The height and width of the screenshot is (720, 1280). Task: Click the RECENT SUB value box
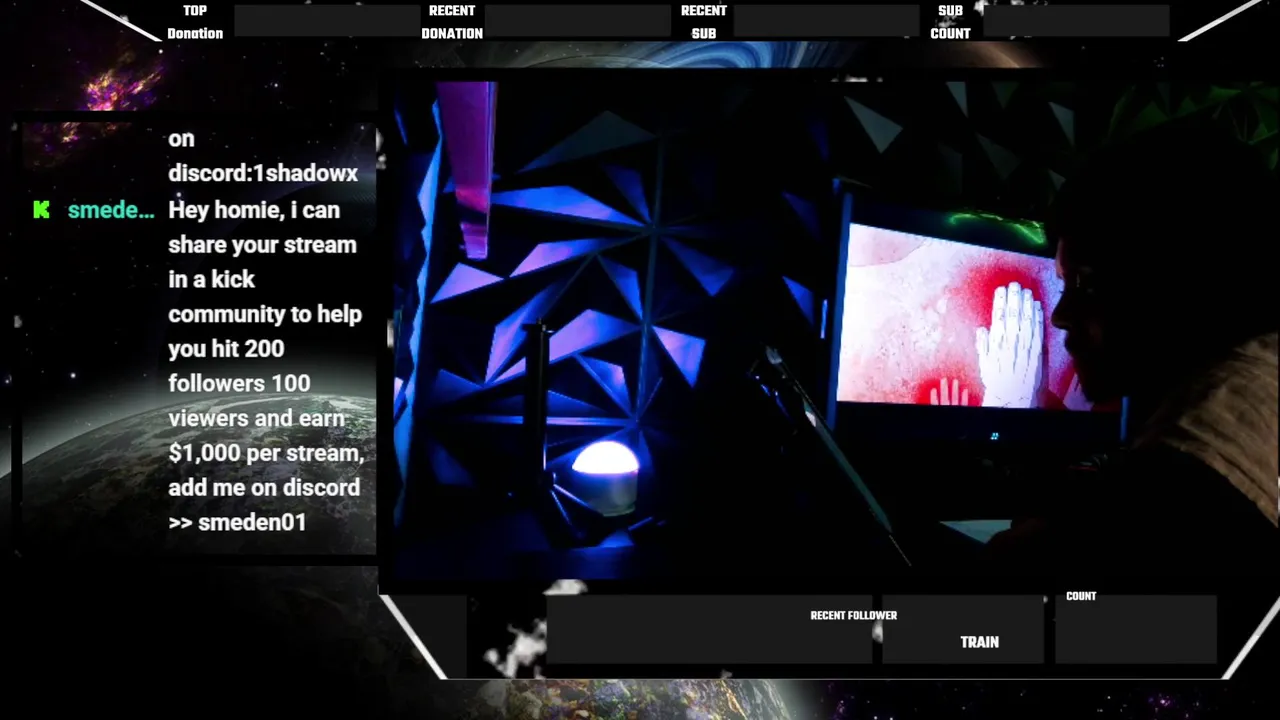[826, 21]
